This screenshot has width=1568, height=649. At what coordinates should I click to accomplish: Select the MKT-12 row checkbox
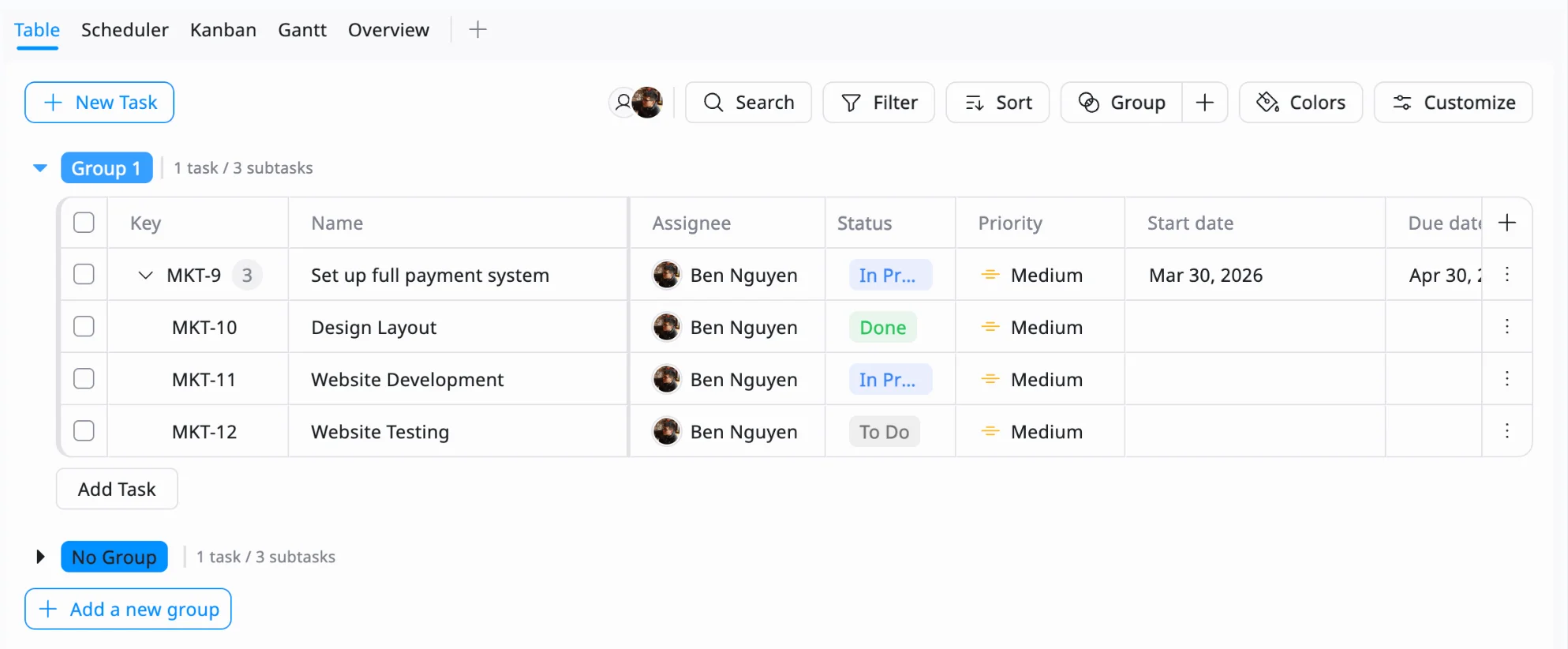[x=84, y=431]
